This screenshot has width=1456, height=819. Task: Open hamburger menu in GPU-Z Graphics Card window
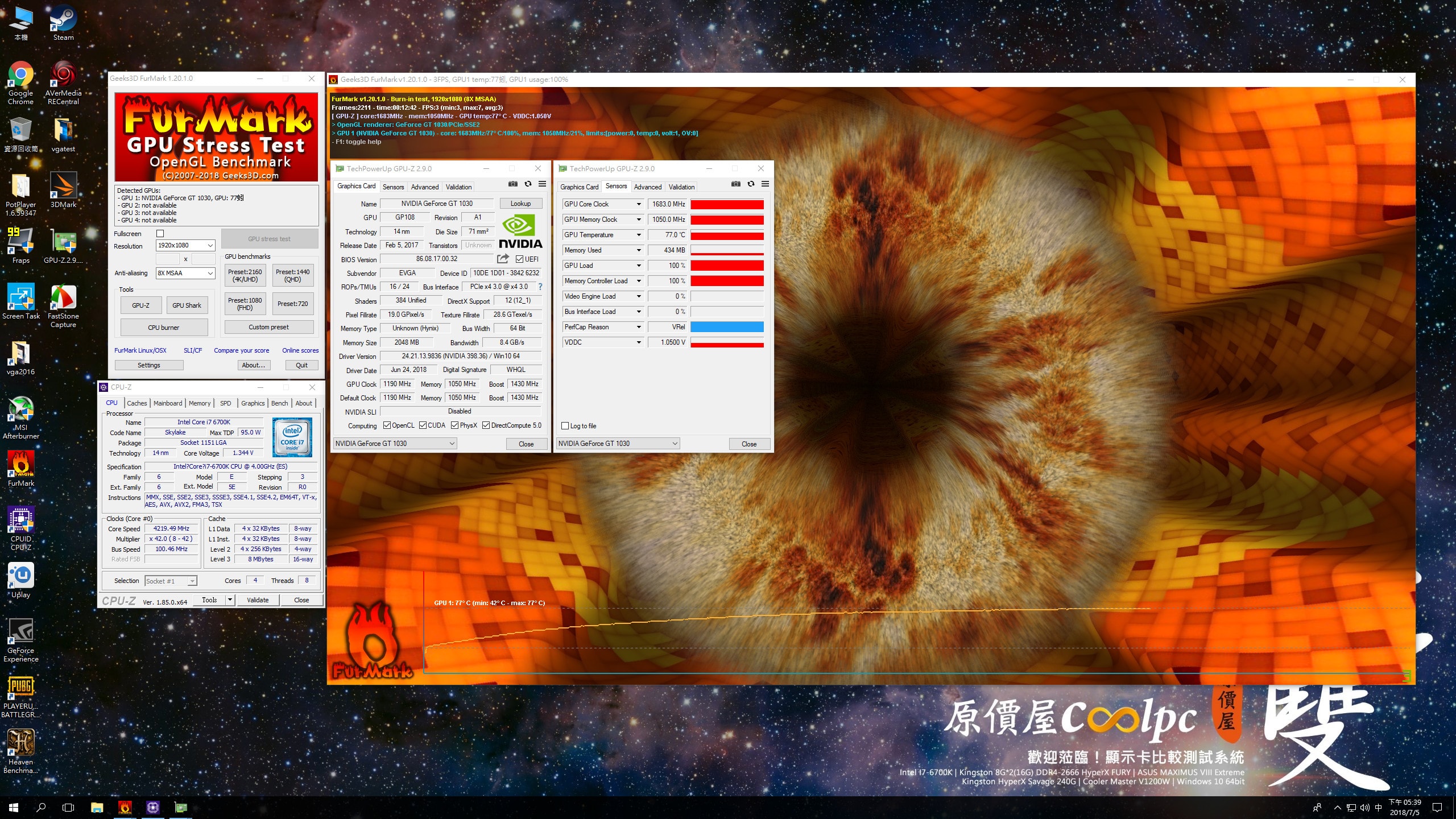[543, 184]
